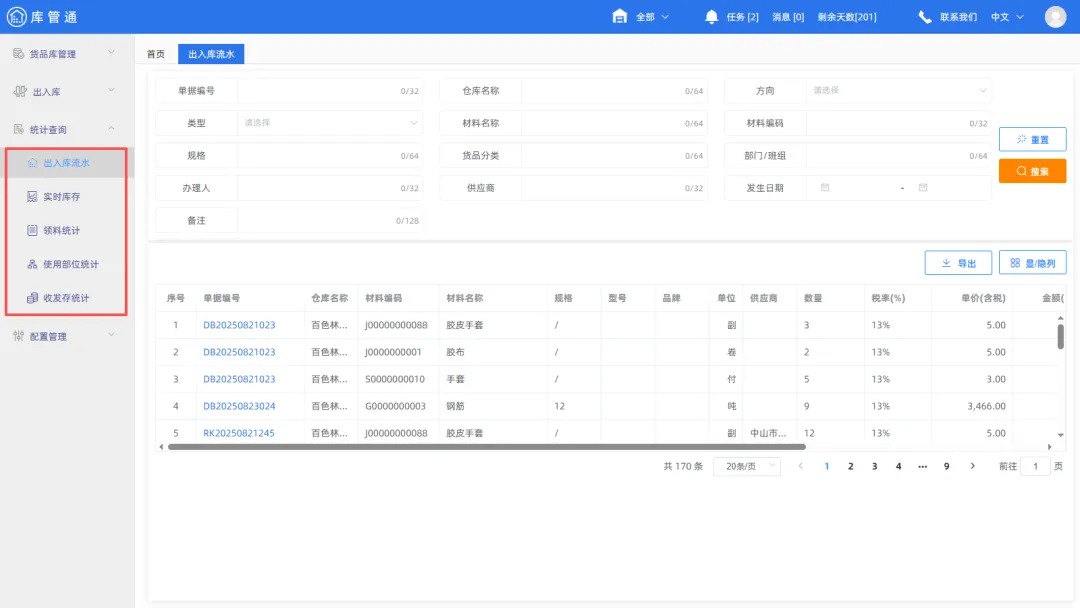1080x608 pixels.
Task: Click the phone icon beside 联系我们
Action: click(925, 17)
